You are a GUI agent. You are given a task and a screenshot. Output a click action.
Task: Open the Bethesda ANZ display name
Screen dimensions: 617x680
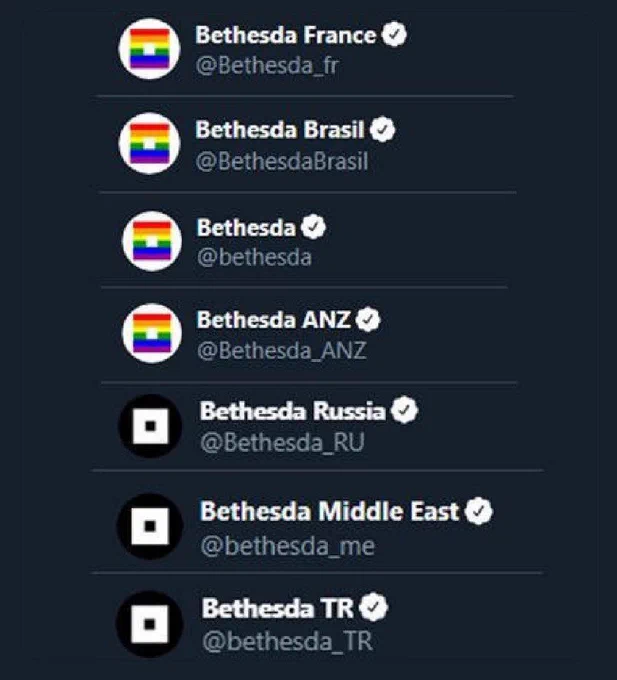(x=274, y=320)
